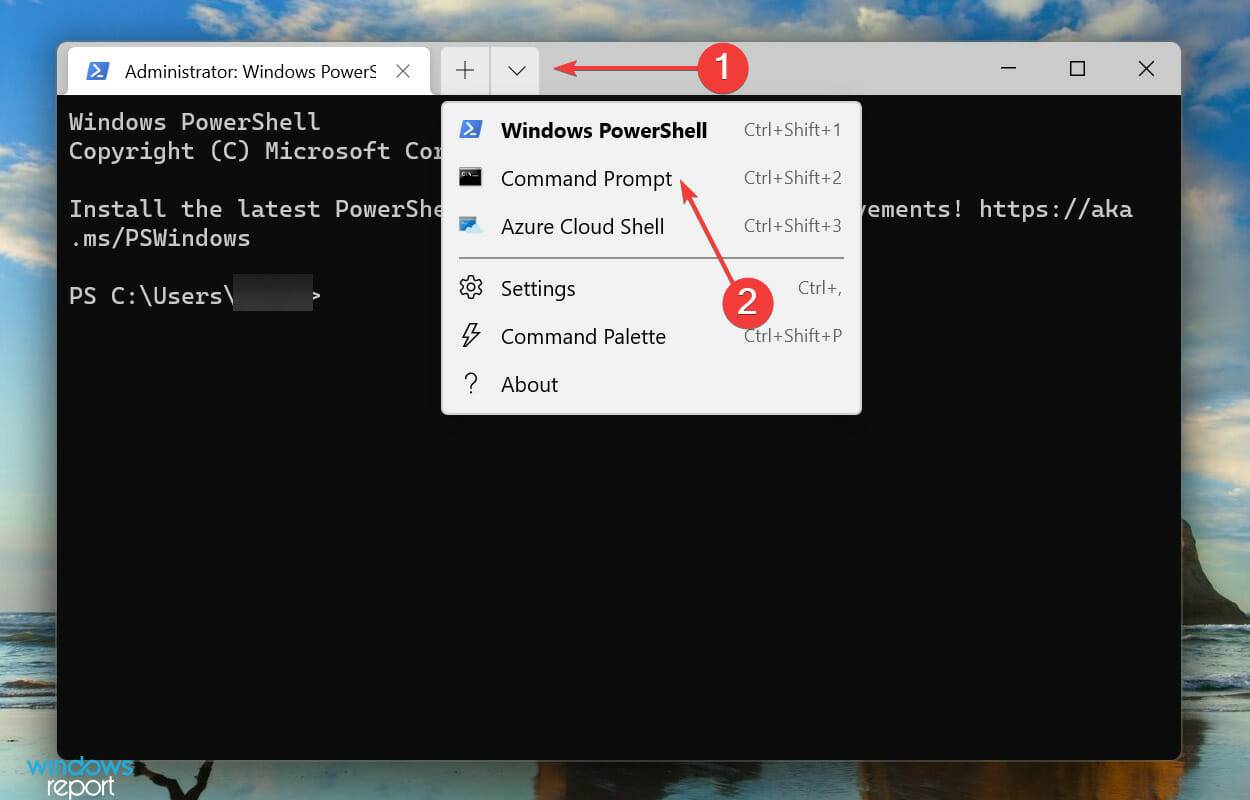This screenshot has height=800, width=1250.
Task: Click the About menu entry
Action: pyautogui.click(x=529, y=384)
